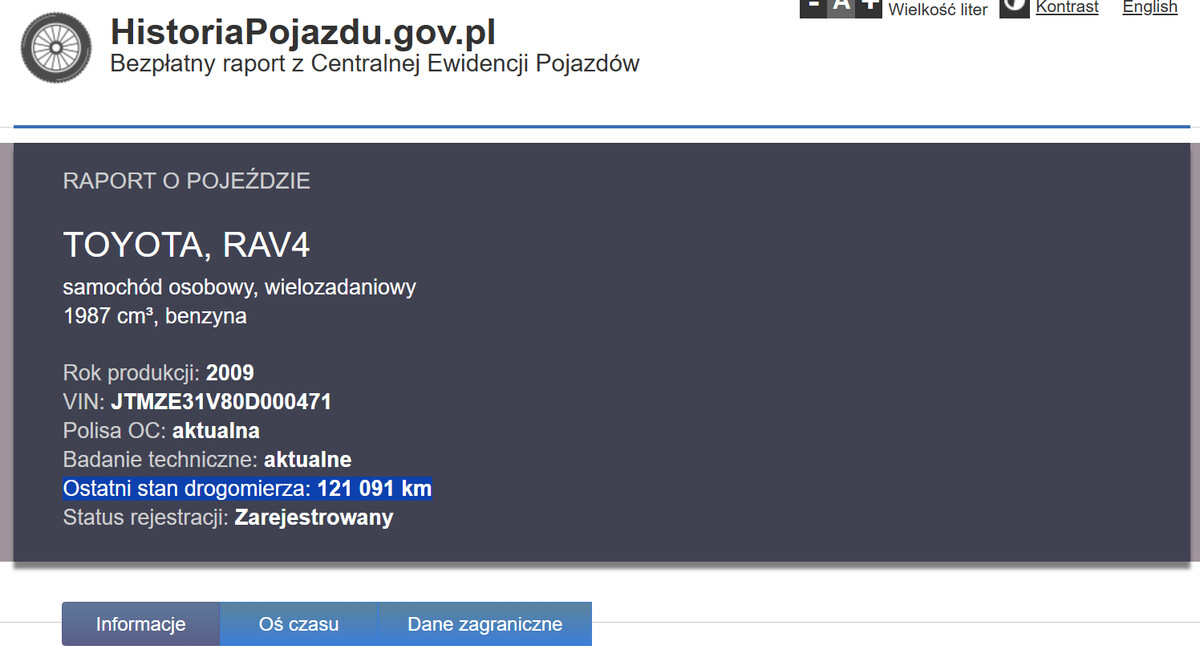Increase font size with plus button

(x=870, y=8)
